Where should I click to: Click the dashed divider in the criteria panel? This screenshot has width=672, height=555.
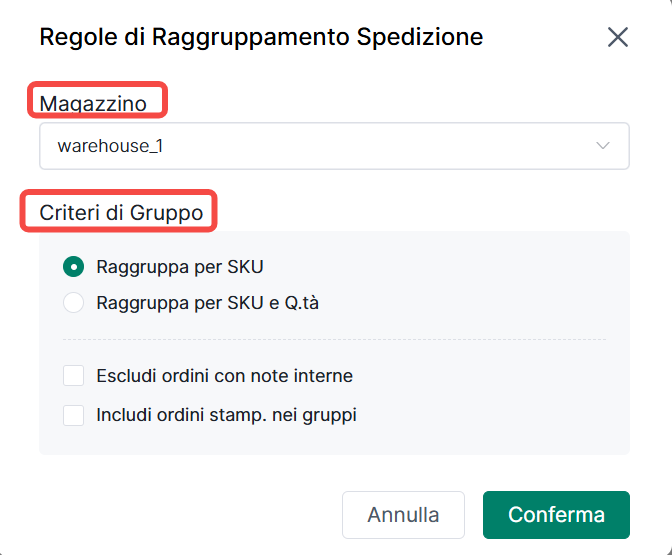tap(334, 340)
